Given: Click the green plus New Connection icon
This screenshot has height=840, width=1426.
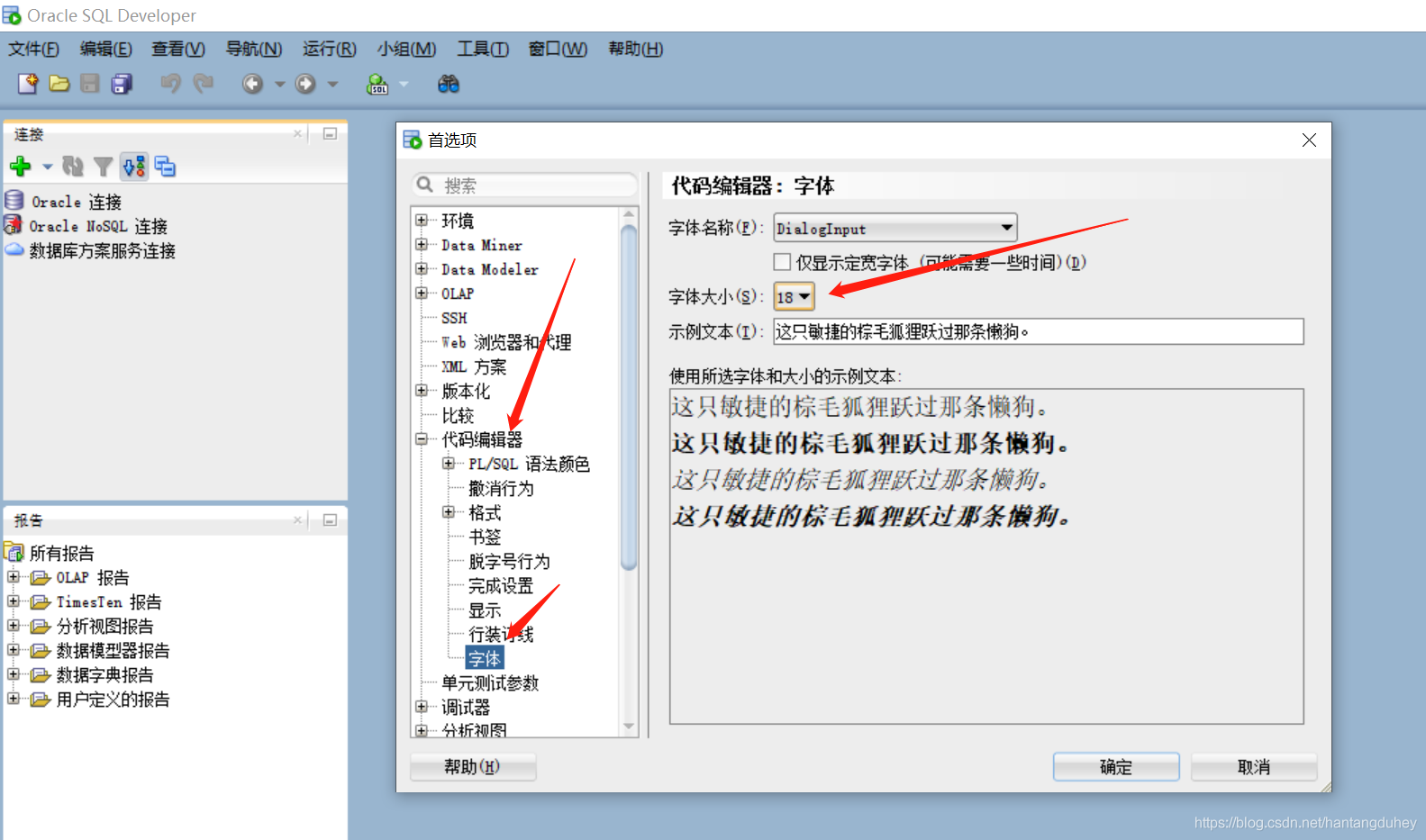Looking at the screenshot, I should click(x=21, y=166).
